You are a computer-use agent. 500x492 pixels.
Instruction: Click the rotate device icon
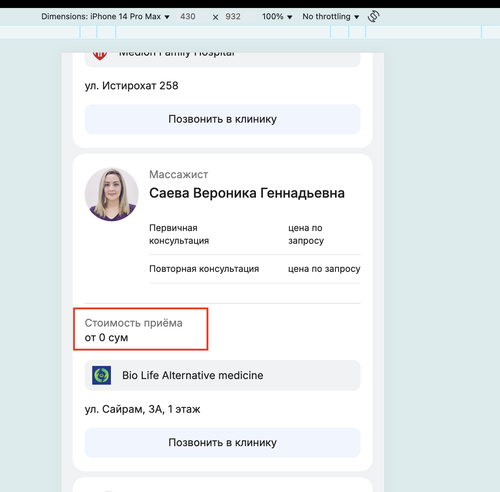click(373, 16)
